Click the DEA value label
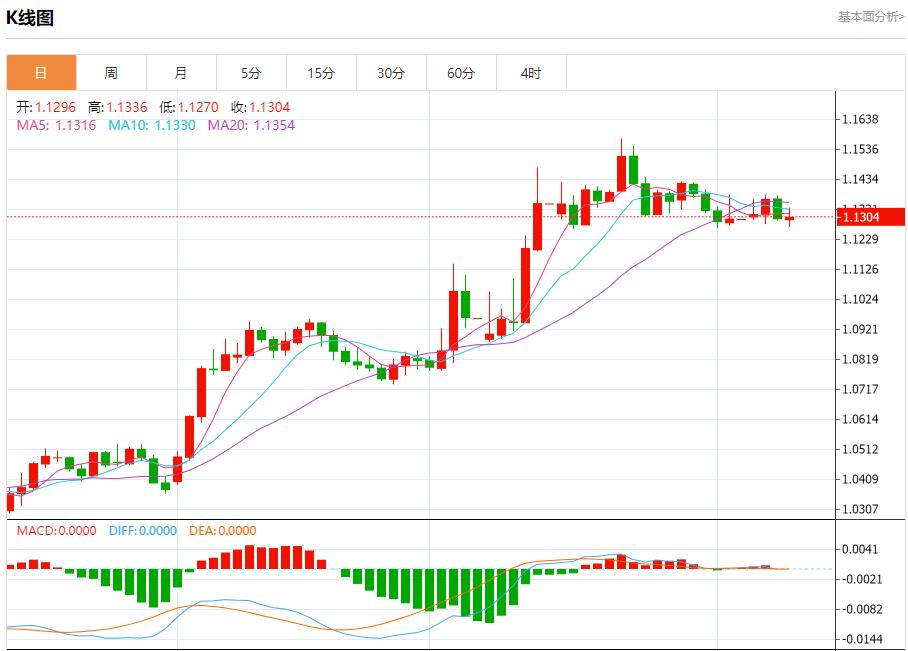 [223, 531]
